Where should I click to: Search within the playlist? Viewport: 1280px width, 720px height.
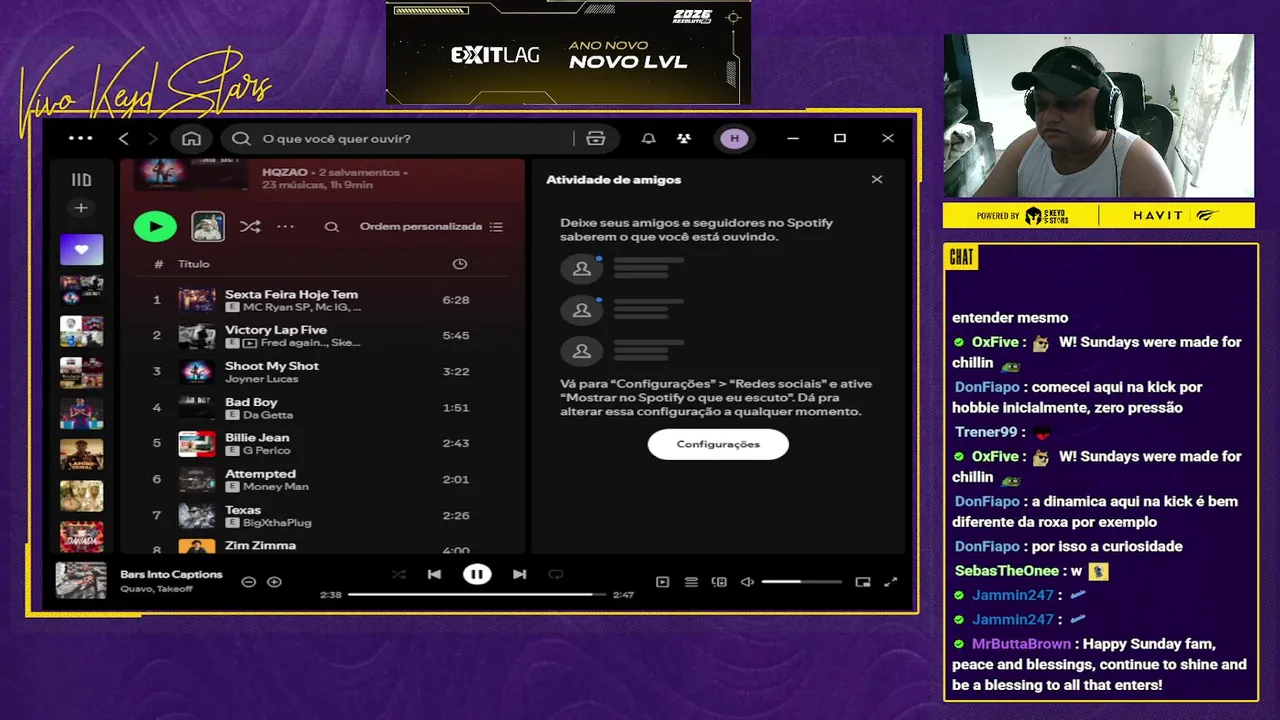pos(331,227)
